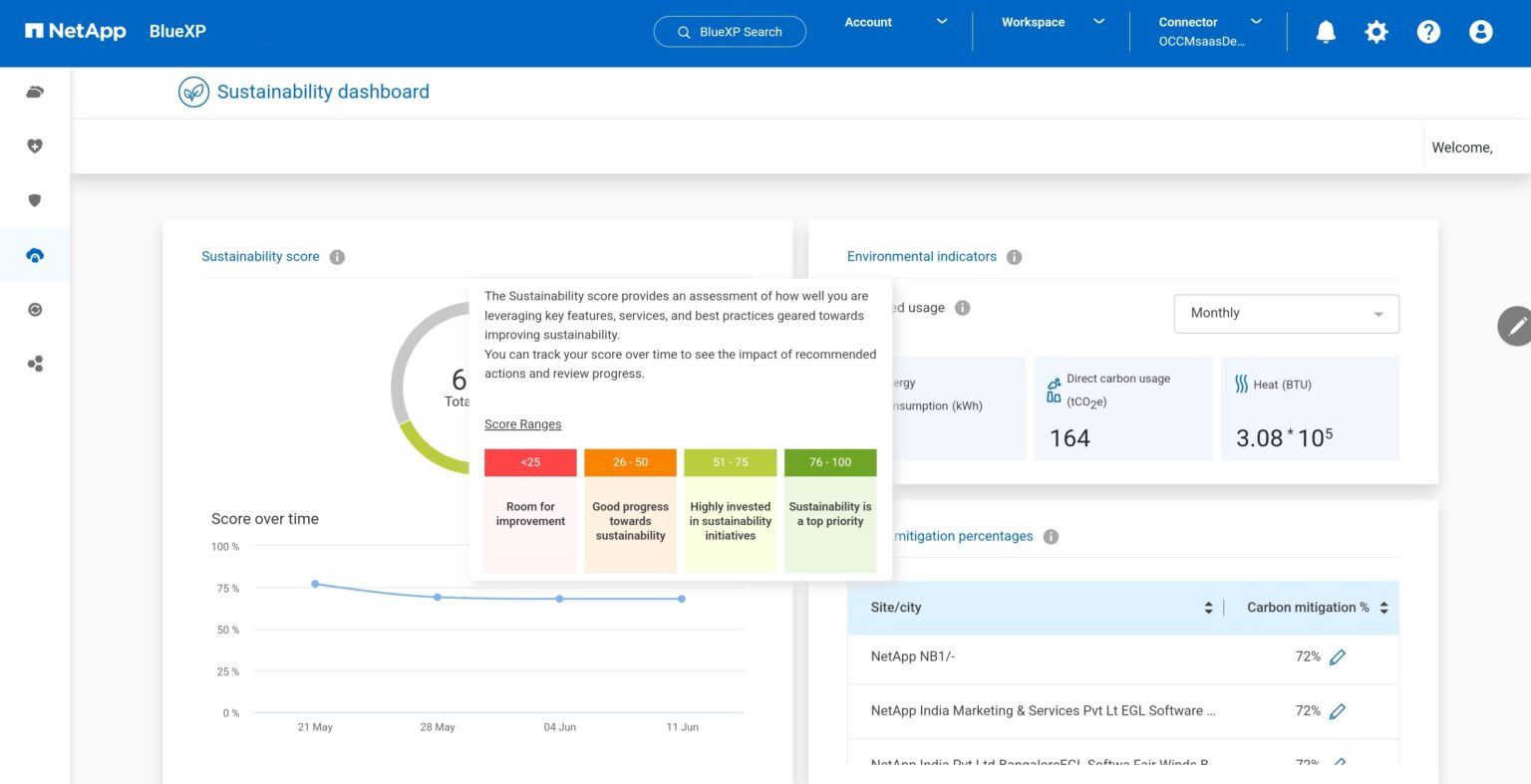Click the NetApp logo
This screenshot has height=784, width=1531.
(76, 31)
